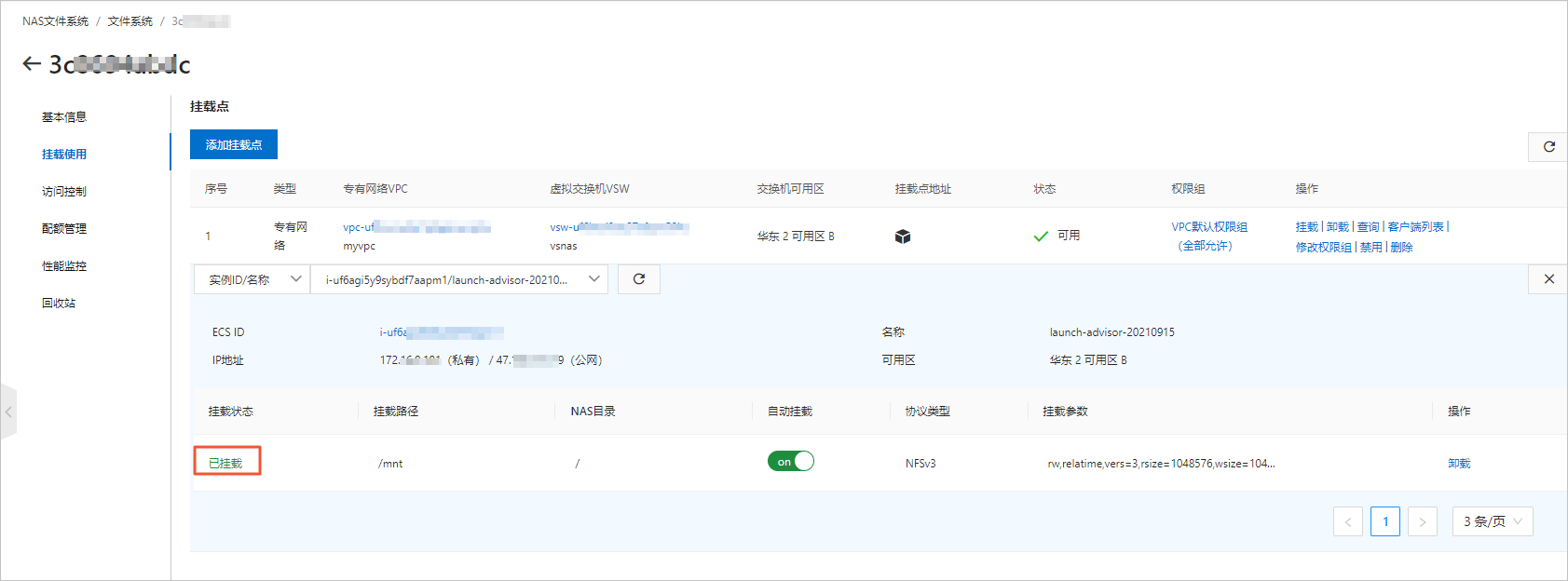1568x581 pixels.
Task: Click the rw,relatime mount parameters text
Action: [1161, 464]
